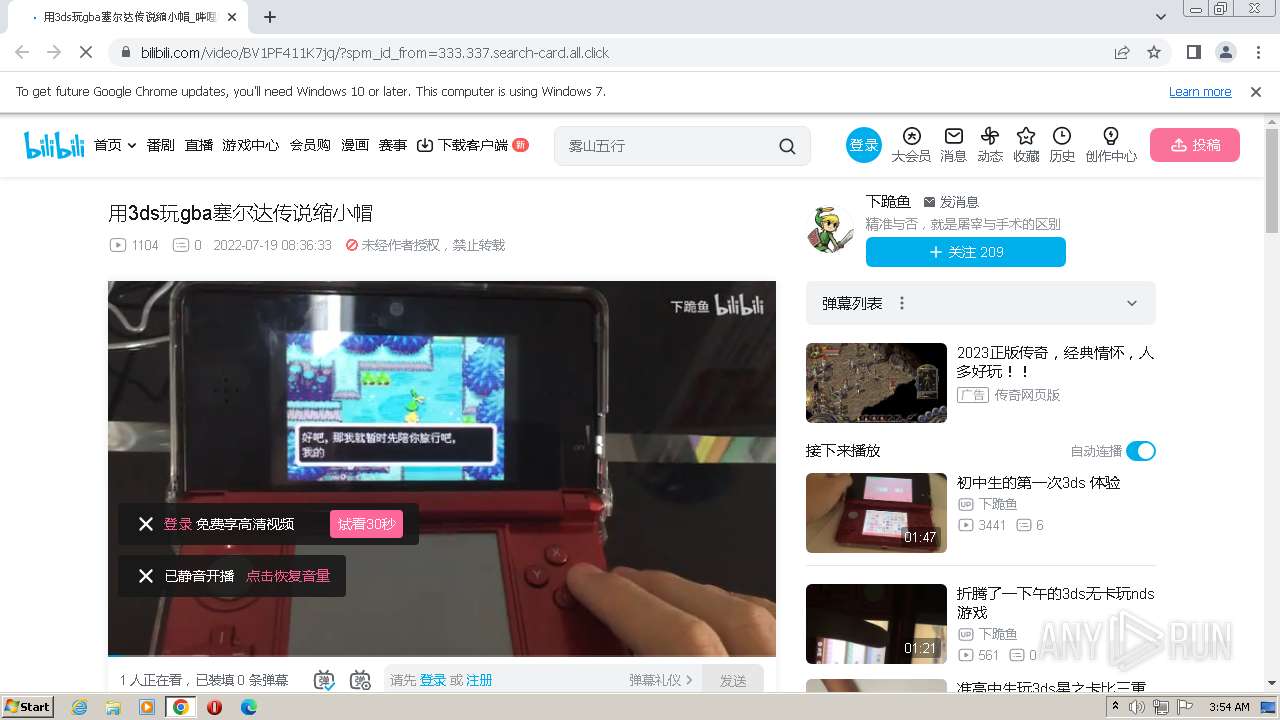Screen dimensions: 1280x720
Task: Dismiss the 已静音开播 notice
Action: (x=146, y=576)
